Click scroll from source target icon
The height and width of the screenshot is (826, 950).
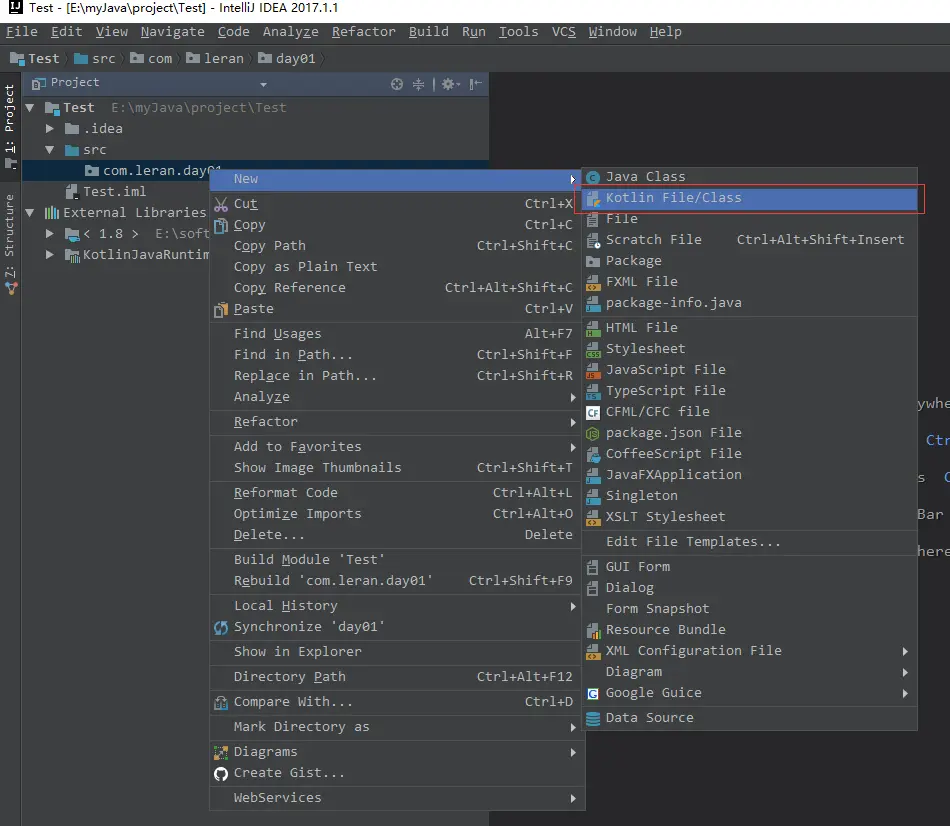pyautogui.click(x=397, y=84)
